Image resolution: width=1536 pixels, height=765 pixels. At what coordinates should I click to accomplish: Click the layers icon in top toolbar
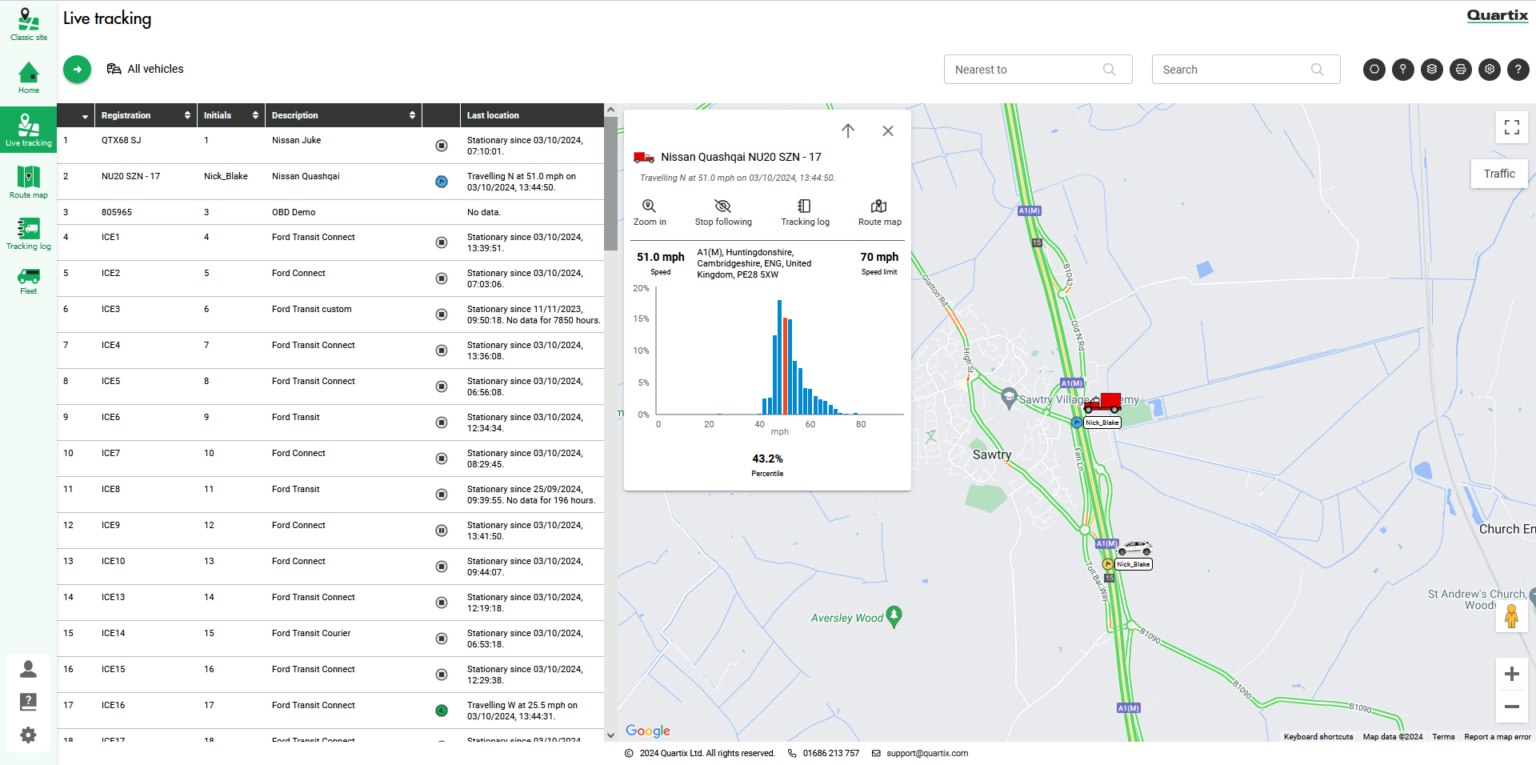1432,69
